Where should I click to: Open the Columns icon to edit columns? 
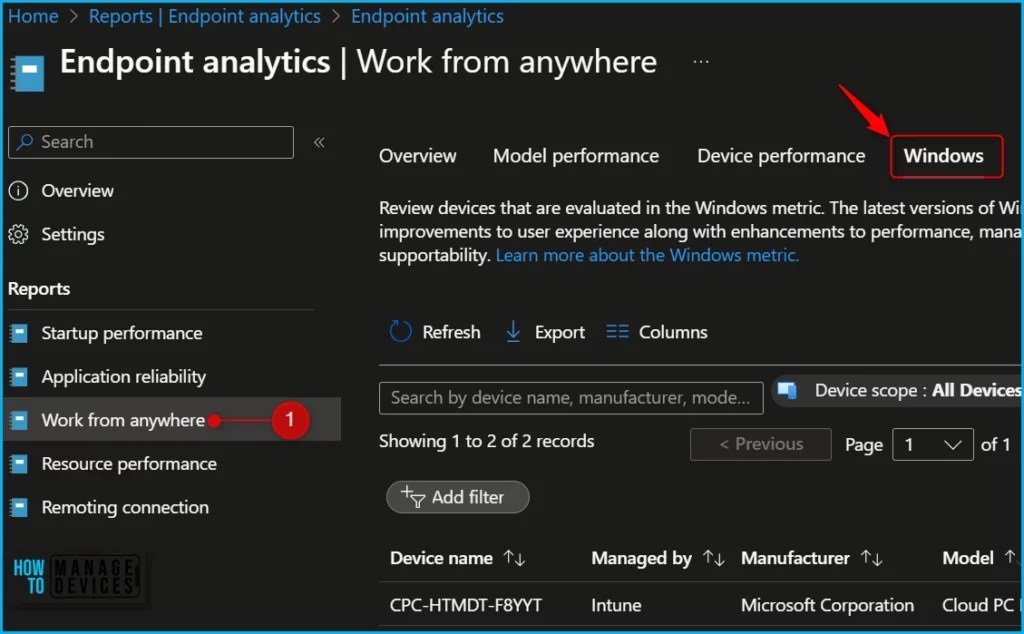[x=622, y=331]
